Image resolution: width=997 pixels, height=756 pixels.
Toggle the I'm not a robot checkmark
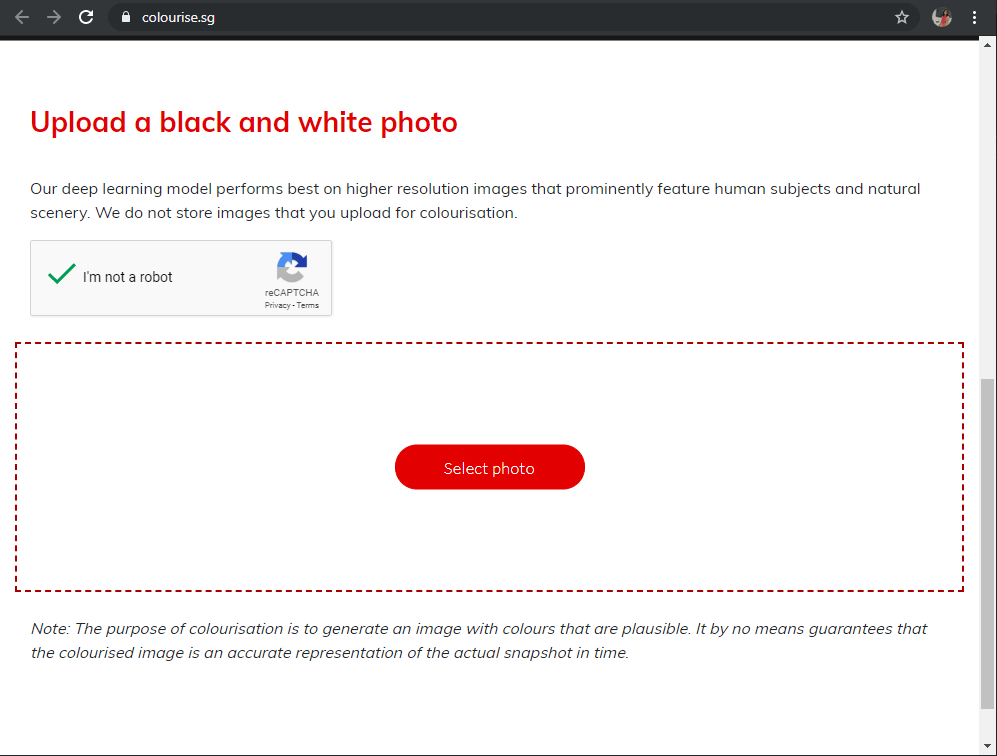[x=62, y=274]
